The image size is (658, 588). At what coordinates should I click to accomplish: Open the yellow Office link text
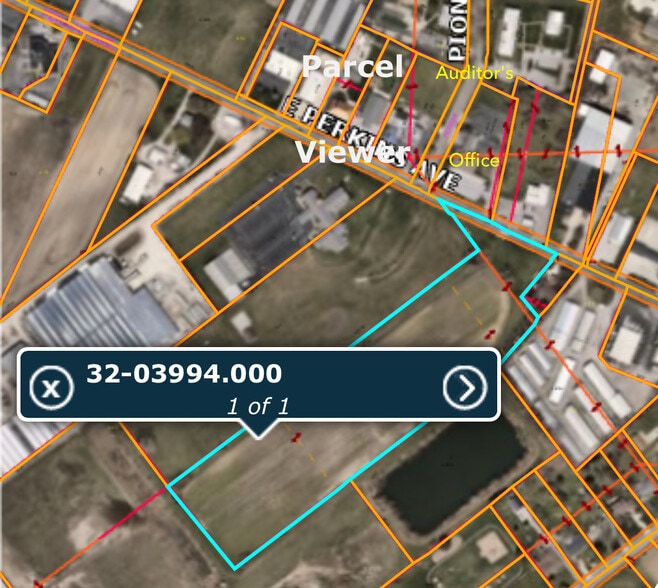coord(474,160)
